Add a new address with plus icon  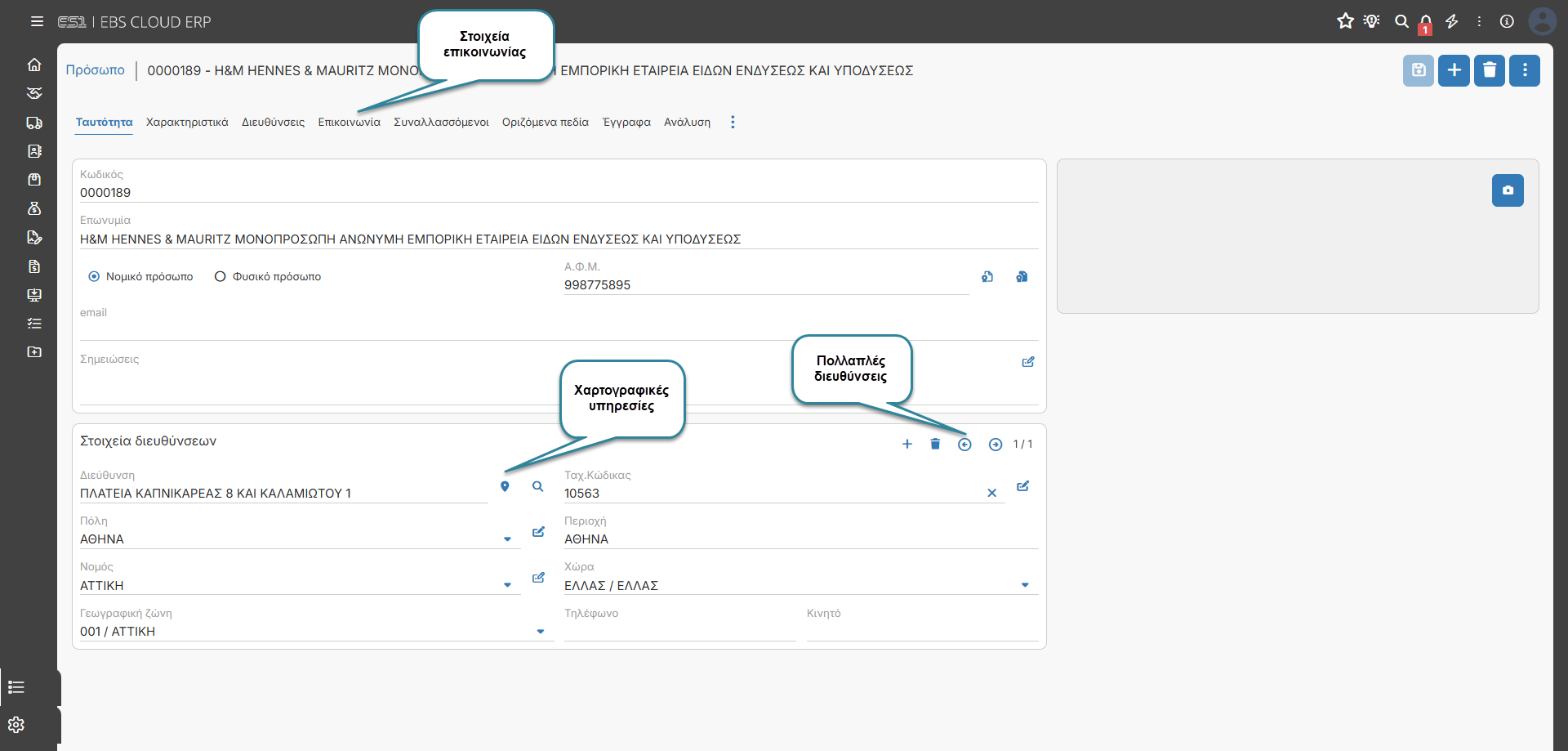[x=906, y=445]
